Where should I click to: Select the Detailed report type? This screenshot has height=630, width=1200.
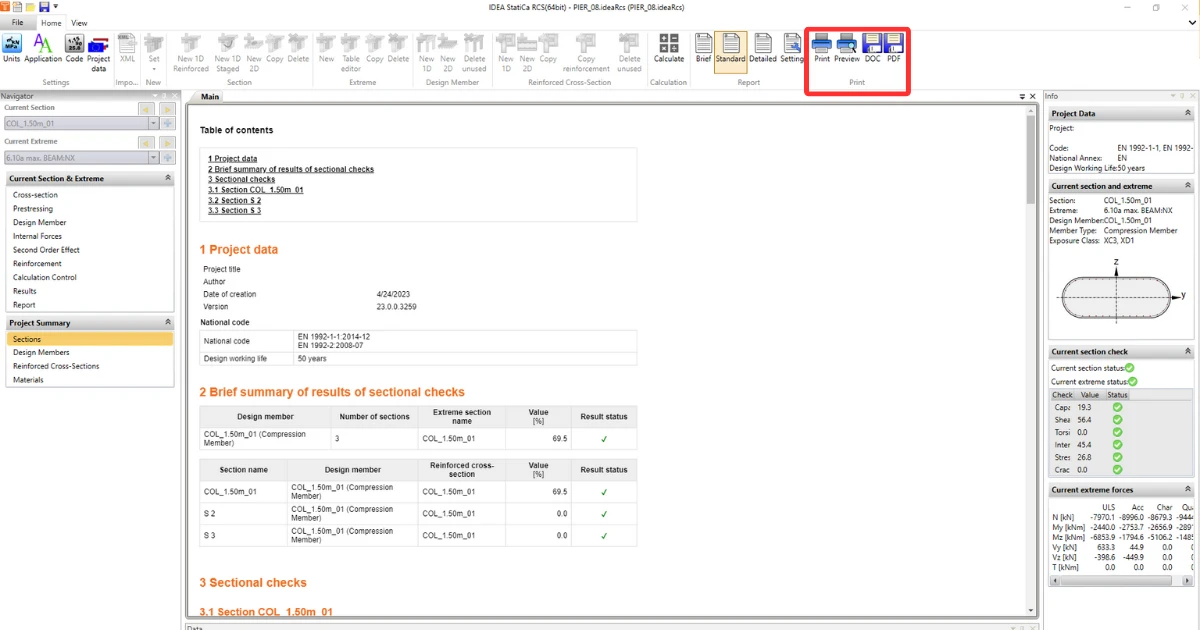click(763, 47)
